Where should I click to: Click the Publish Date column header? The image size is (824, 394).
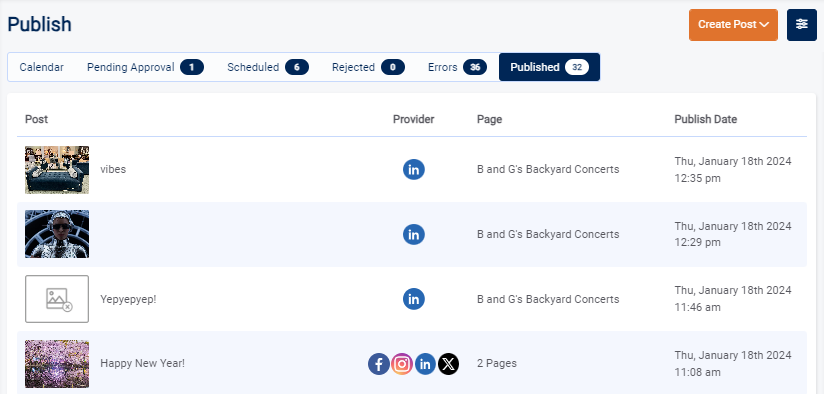pyautogui.click(x=706, y=119)
